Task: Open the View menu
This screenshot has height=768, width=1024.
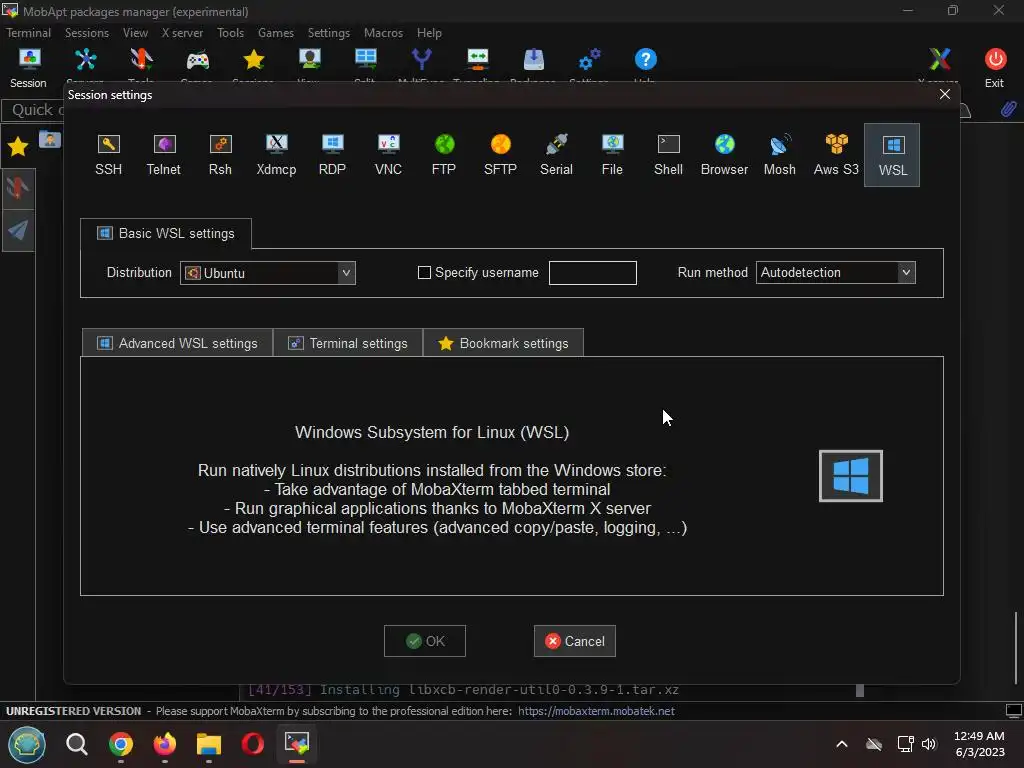Action: (135, 33)
